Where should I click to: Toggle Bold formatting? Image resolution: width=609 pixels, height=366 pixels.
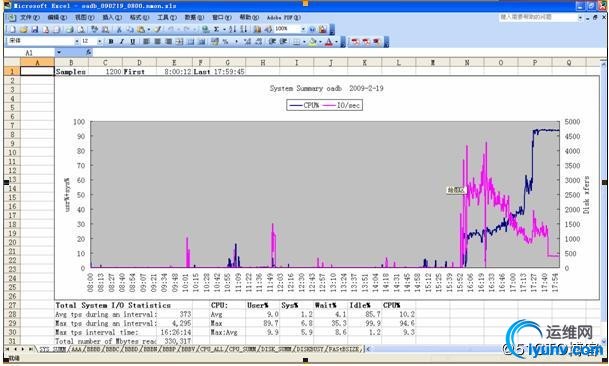[x=111, y=42]
